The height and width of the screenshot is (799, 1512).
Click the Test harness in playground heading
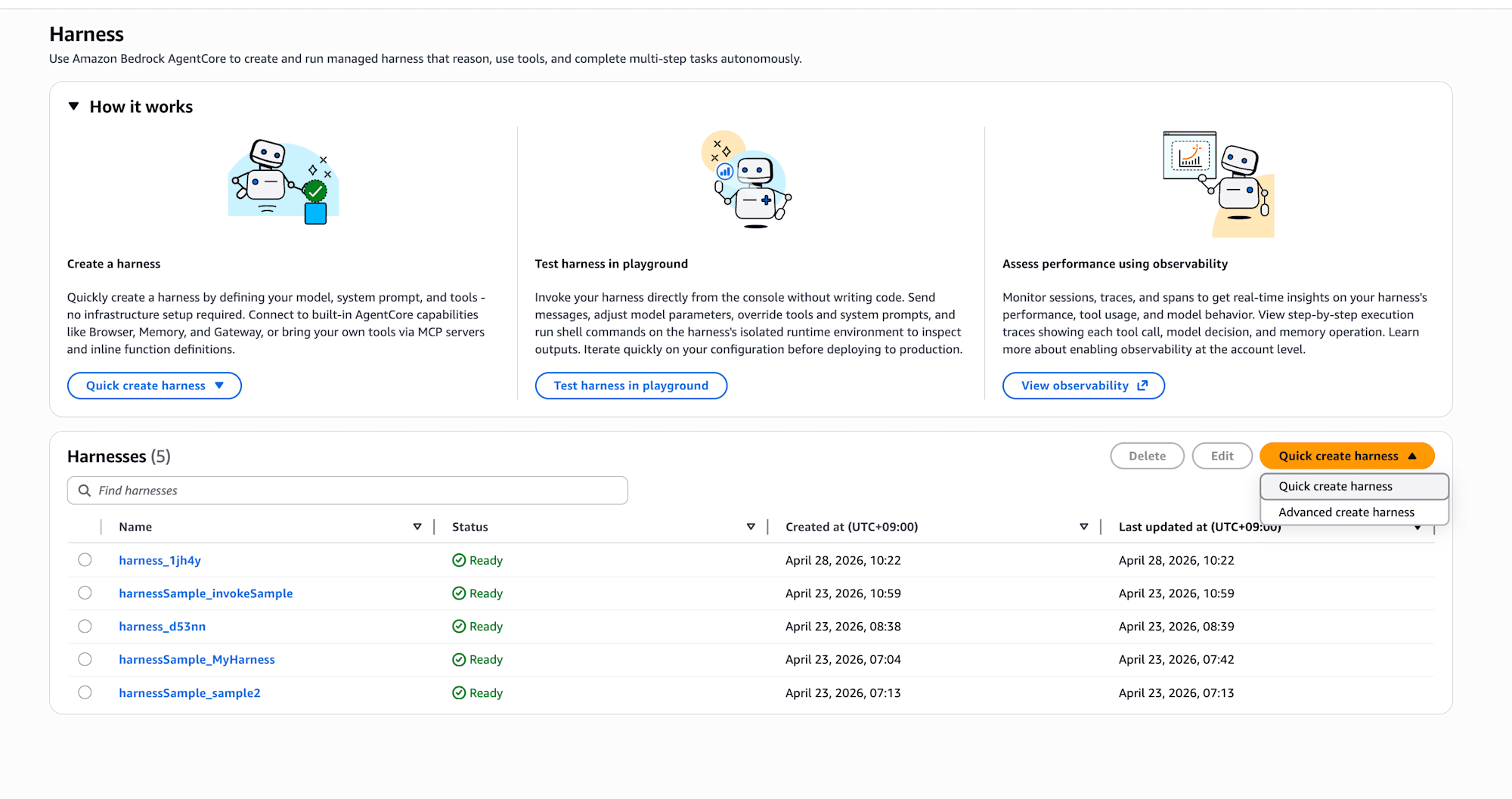[x=612, y=264]
